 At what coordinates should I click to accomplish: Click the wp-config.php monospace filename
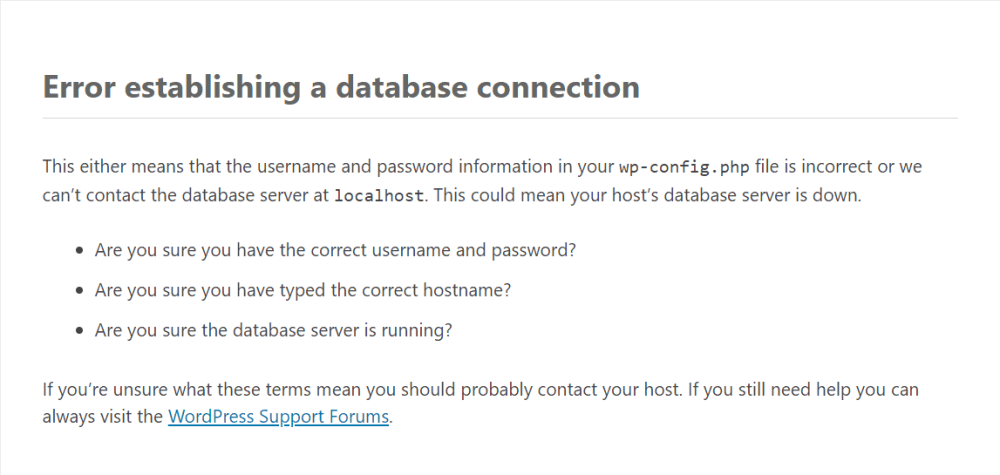684,168
